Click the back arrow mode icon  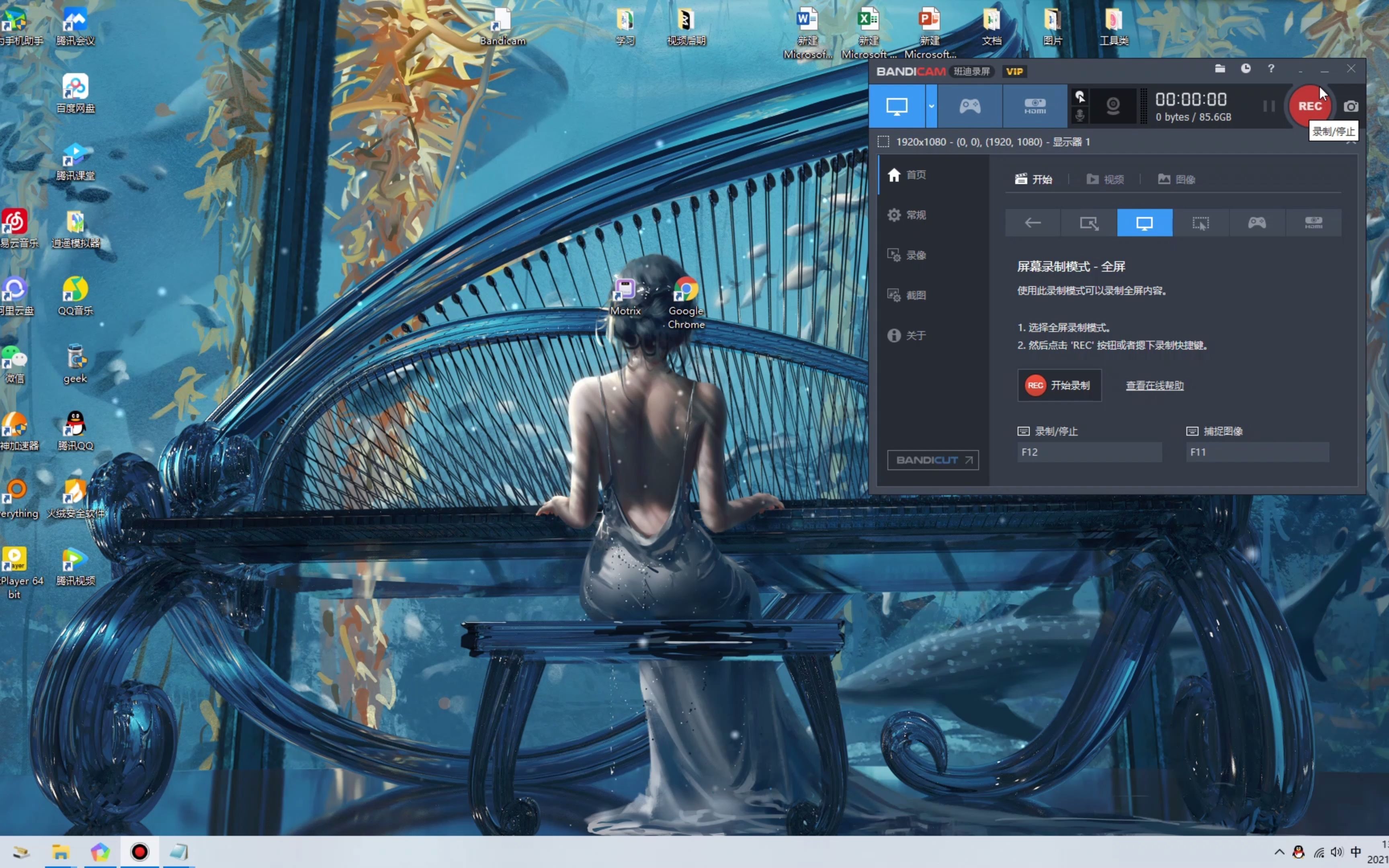pos(1033,223)
